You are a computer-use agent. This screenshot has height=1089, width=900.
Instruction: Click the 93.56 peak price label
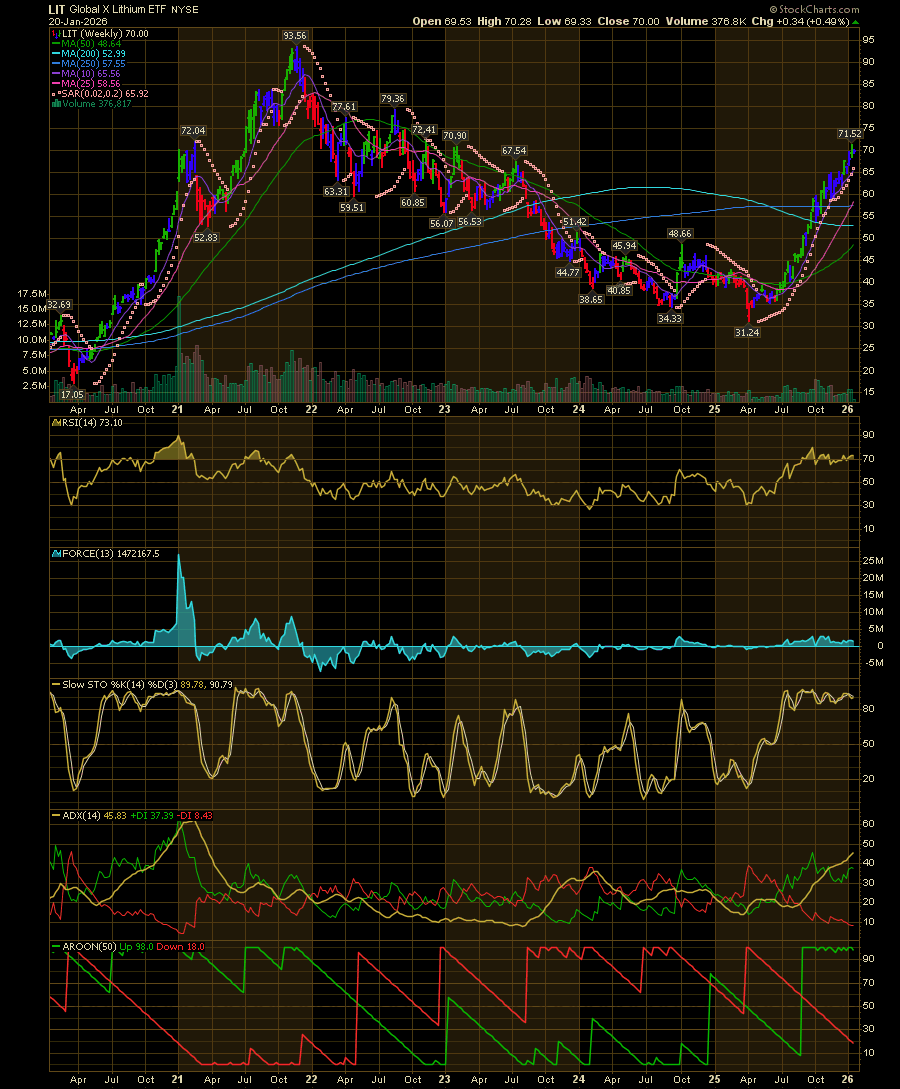coord(295,35)
